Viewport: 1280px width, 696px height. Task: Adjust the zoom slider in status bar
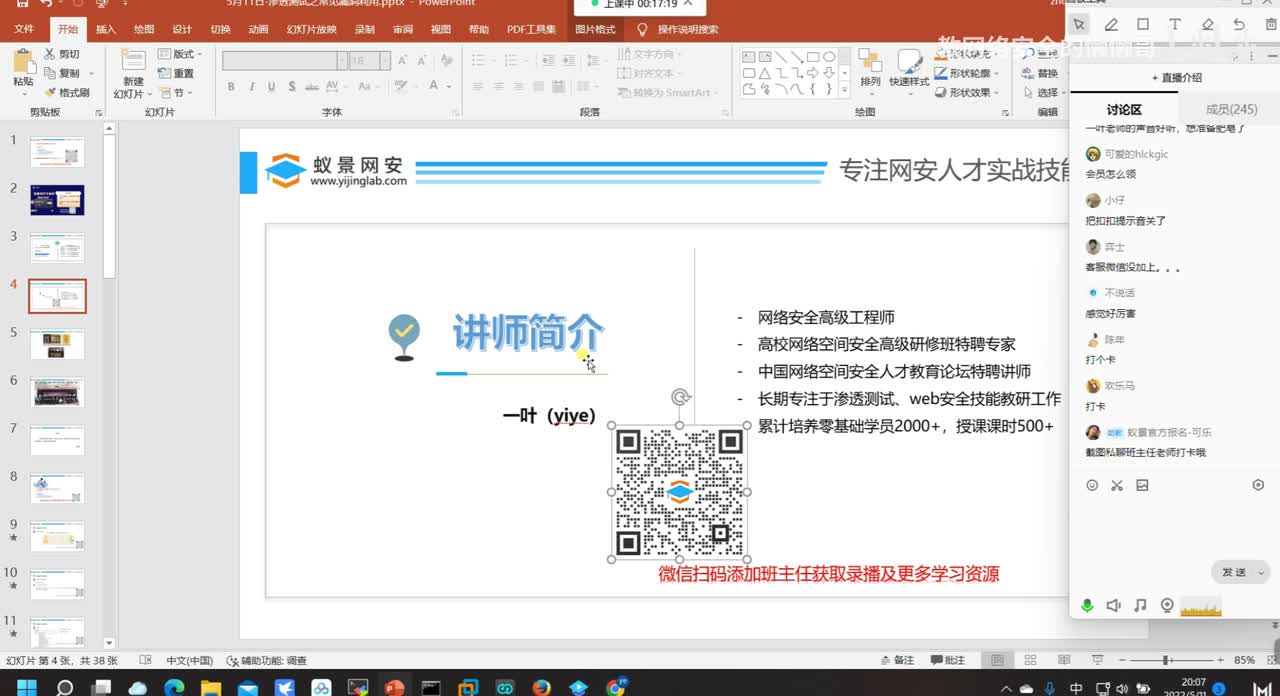(x=1165, y=660)
